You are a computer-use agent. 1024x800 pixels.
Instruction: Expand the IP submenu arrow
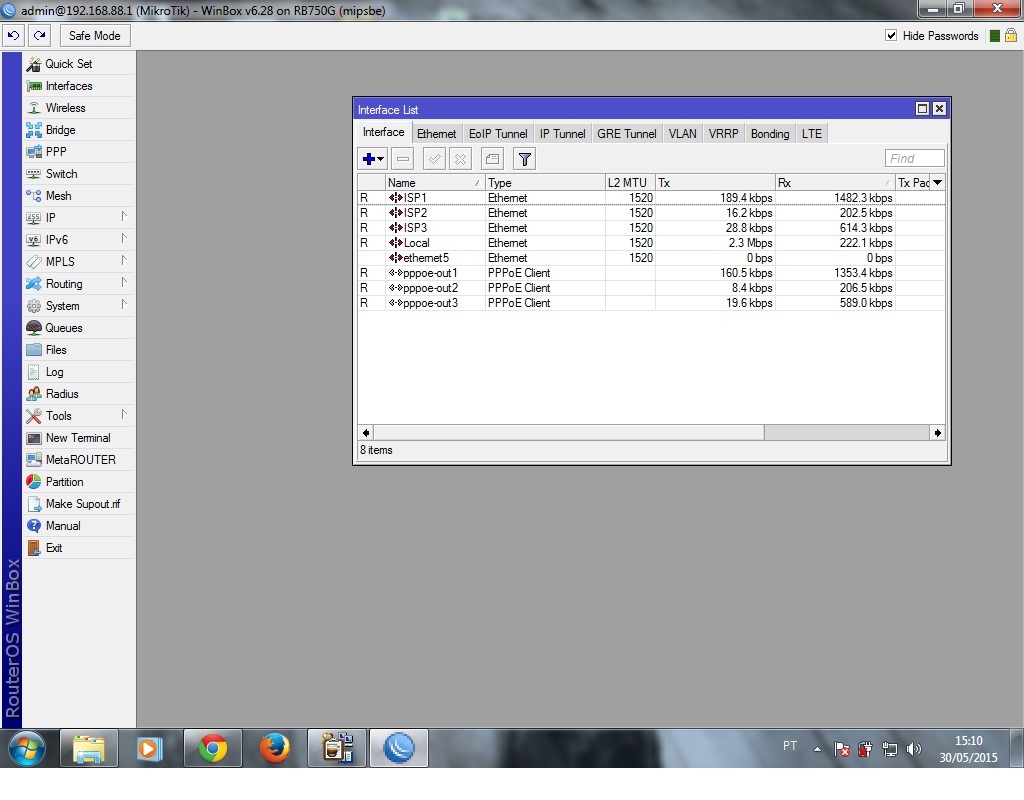(124, 217)
